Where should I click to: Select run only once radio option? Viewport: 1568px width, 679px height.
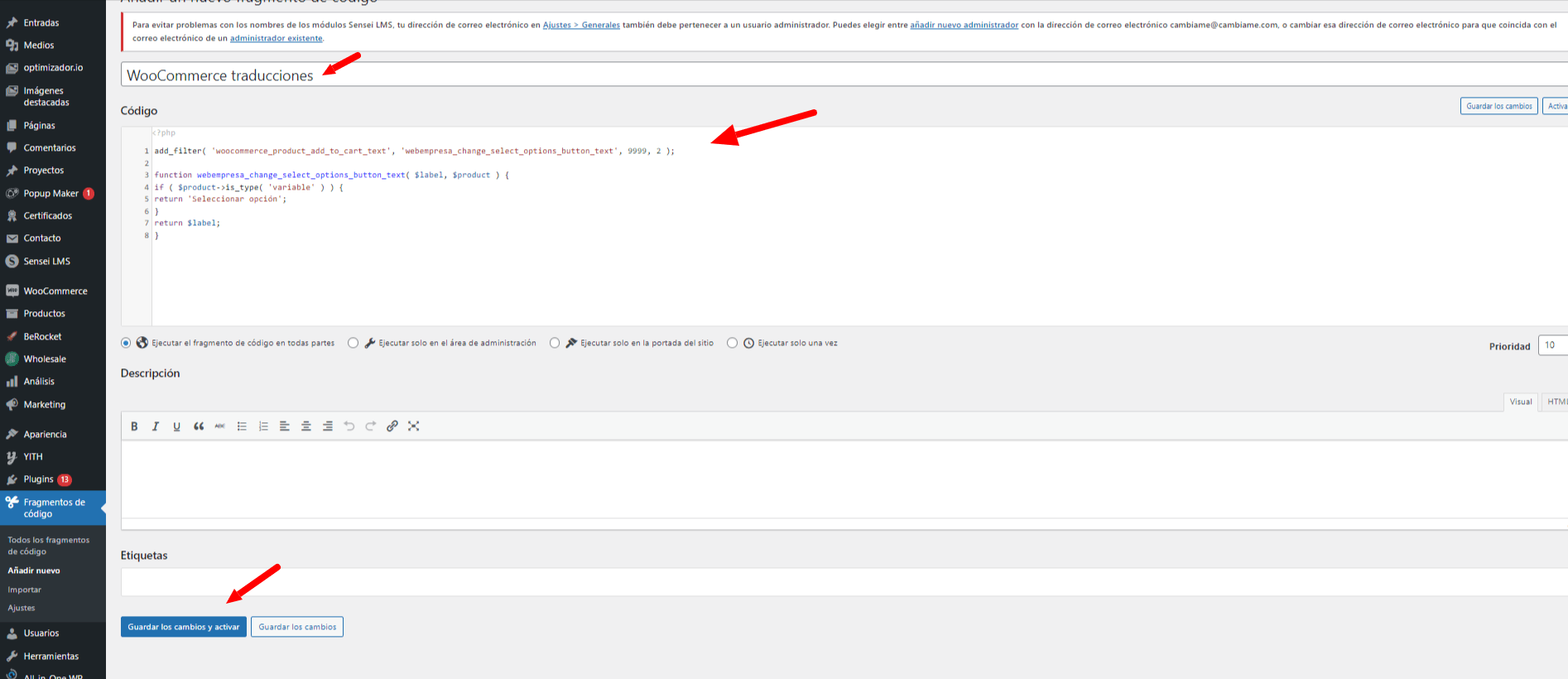[732, 343]
